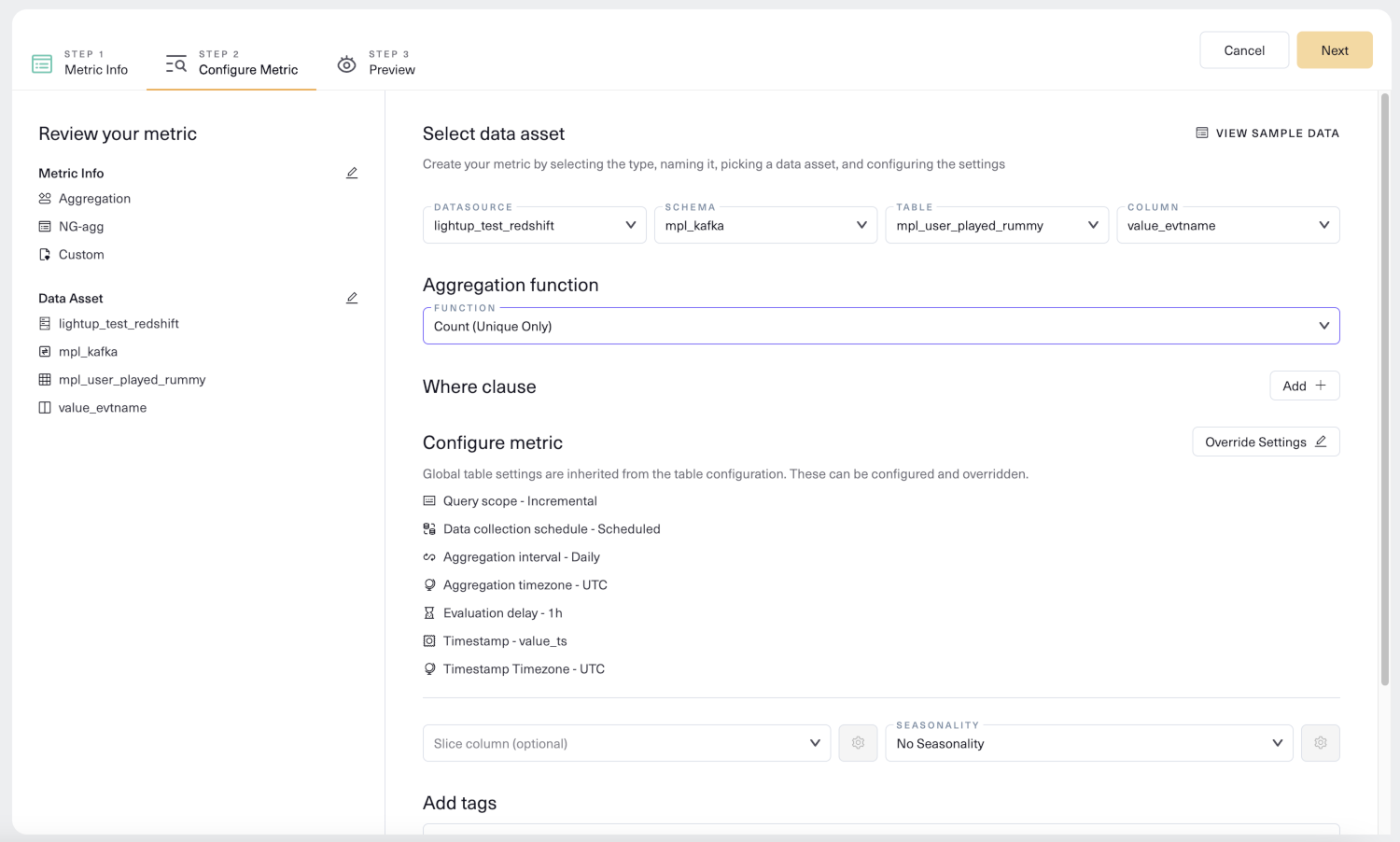Click the vertical scrollbar on the right
The width and height of the screenshot is (1400, 842).
[x=1385, y=392]
